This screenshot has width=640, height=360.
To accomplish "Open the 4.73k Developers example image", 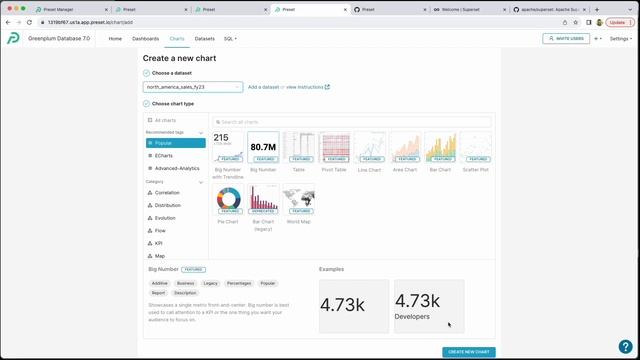I will click(x=429, y=306).
